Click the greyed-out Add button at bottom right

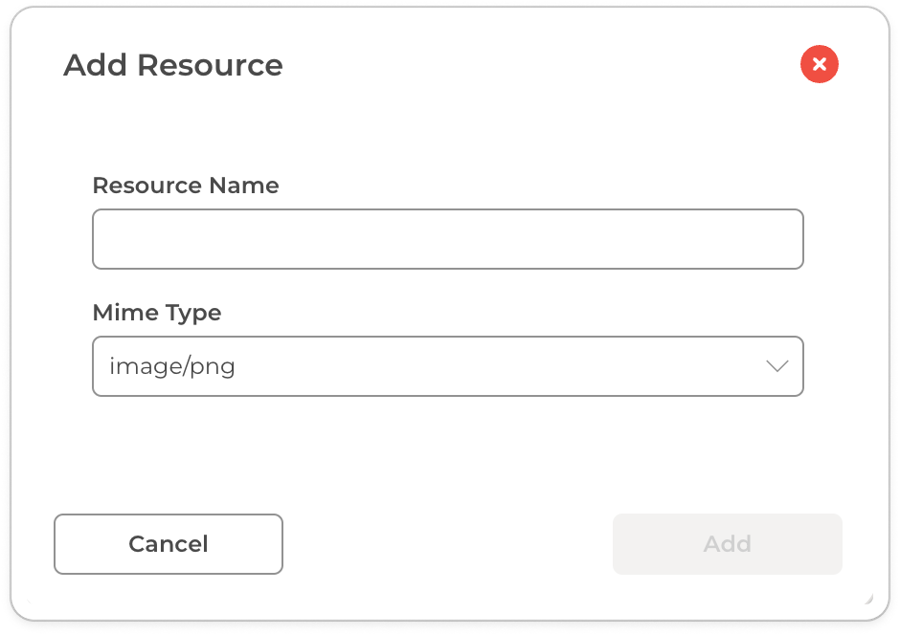(727, 544)
